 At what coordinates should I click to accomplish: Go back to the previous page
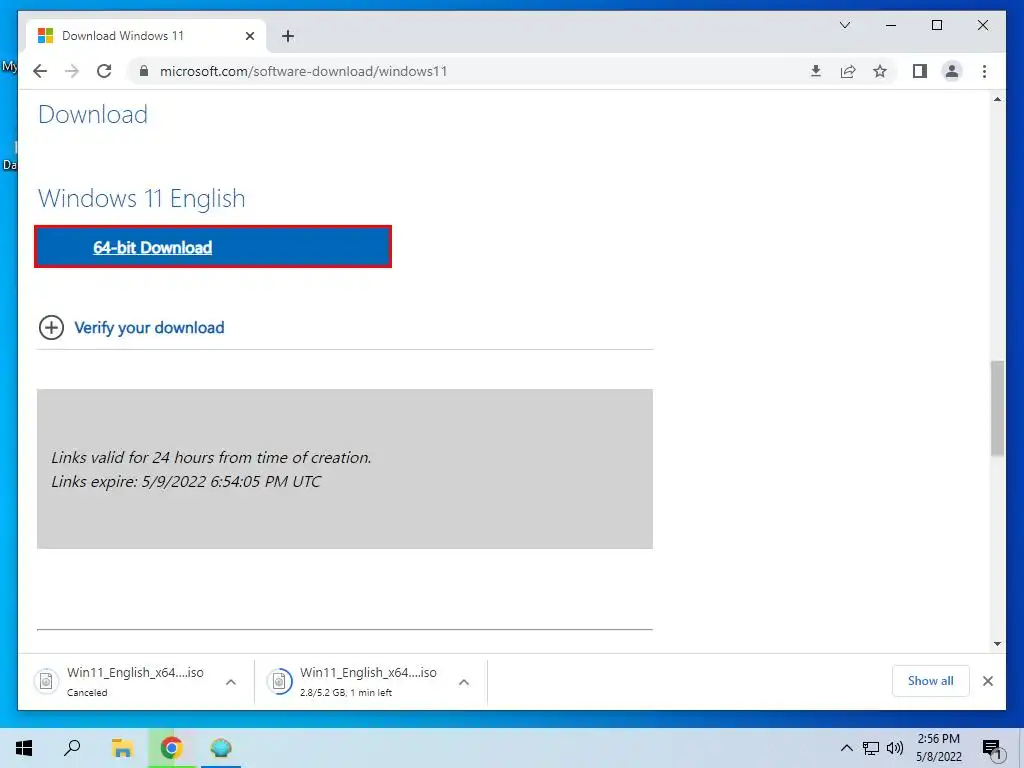(x=40, y=71)
